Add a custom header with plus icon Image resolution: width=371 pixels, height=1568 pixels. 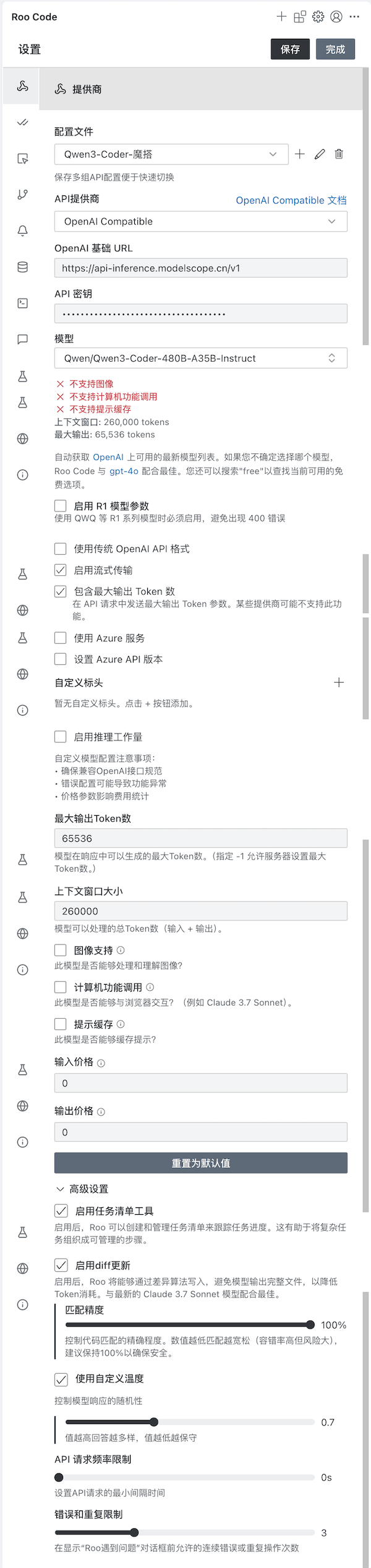(339, 683)
